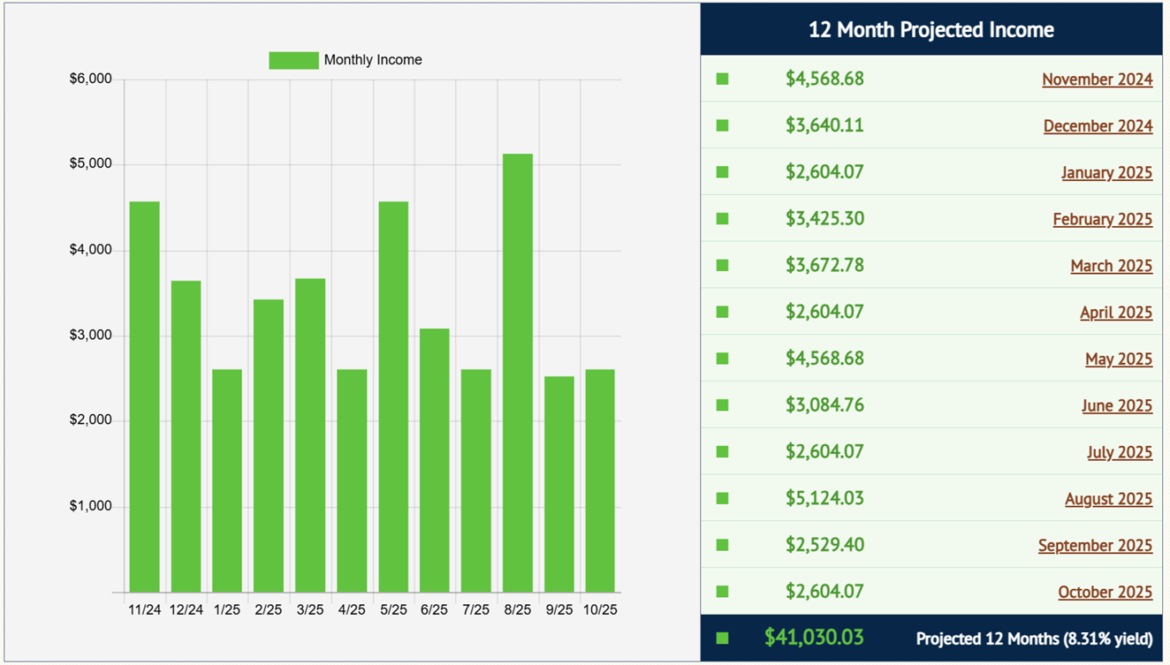Screen dimensions: 1170x665
Task: Open the April 2025 income breakdown
Action: click(1115, 311)
